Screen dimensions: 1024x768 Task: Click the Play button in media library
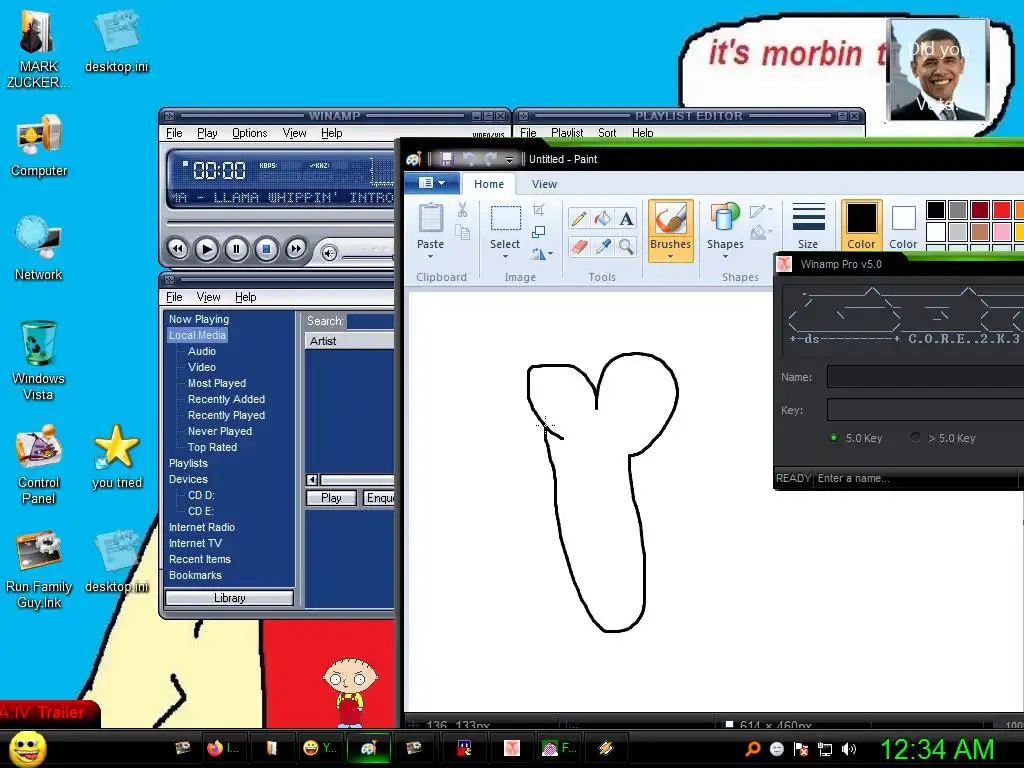pos(331,498)
